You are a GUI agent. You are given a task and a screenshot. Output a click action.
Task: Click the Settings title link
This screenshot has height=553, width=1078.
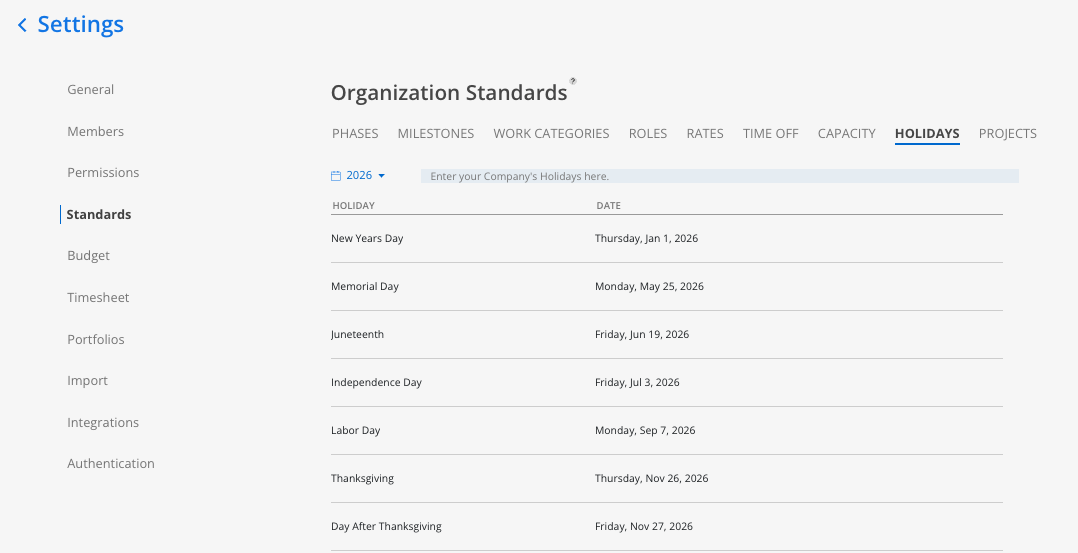tap(80, 24)
